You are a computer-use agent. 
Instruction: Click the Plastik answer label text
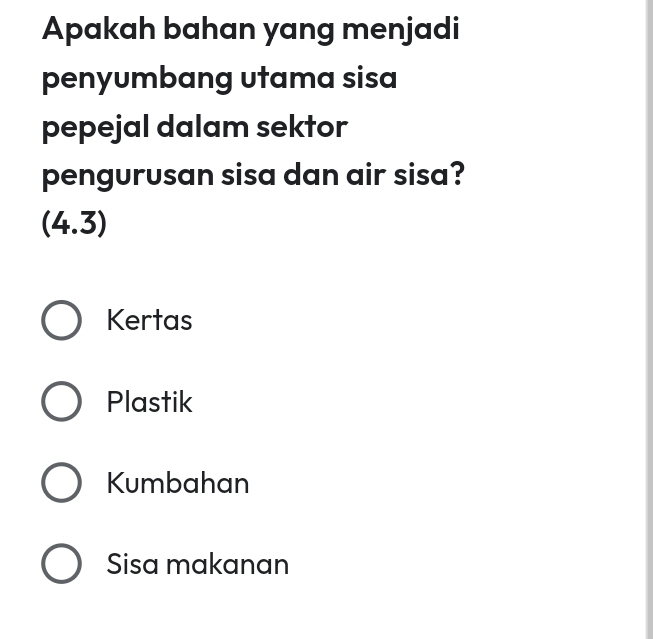pyautogui.click(x=149, y=402)
